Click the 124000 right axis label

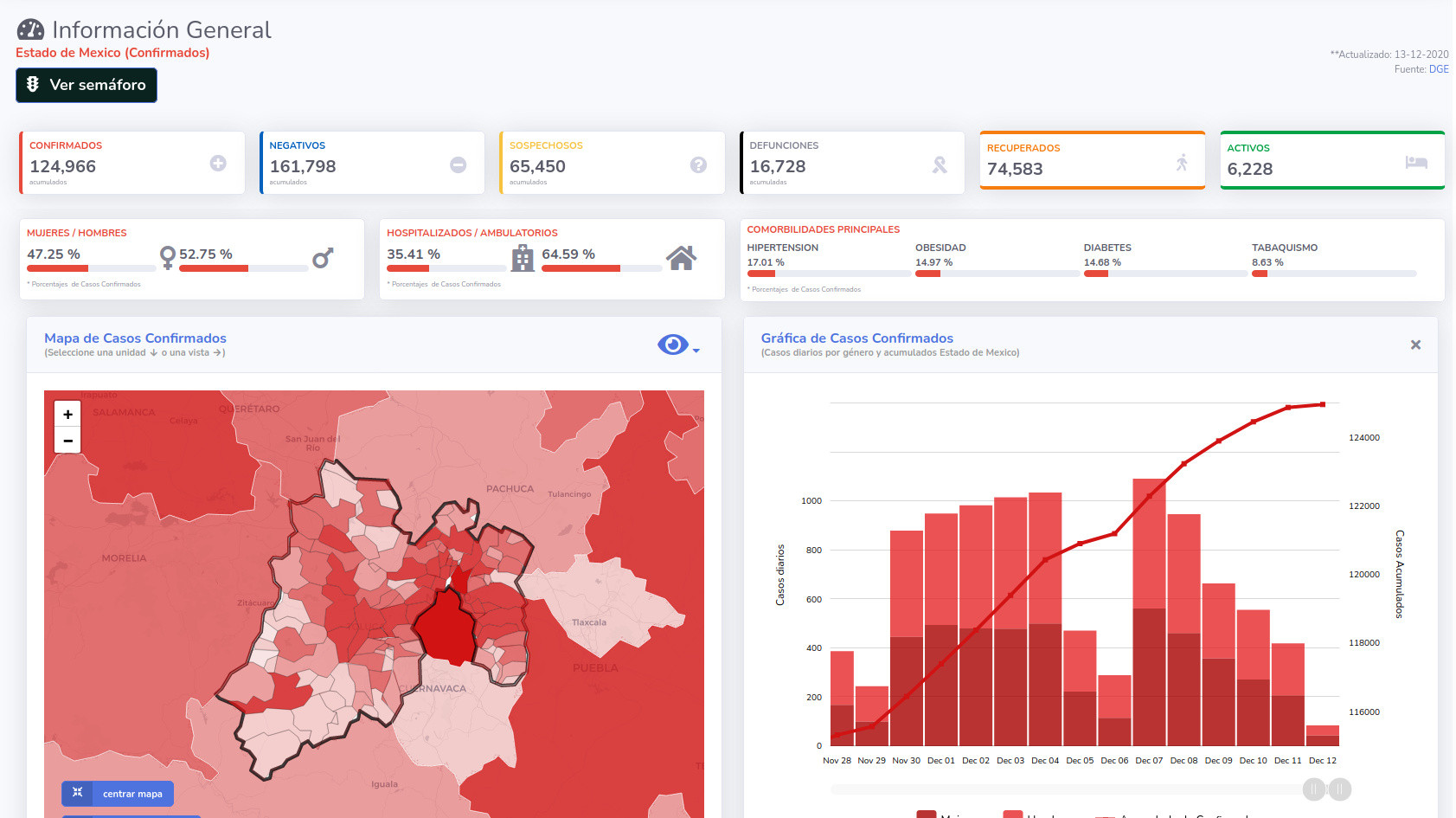pos(1364,438)
